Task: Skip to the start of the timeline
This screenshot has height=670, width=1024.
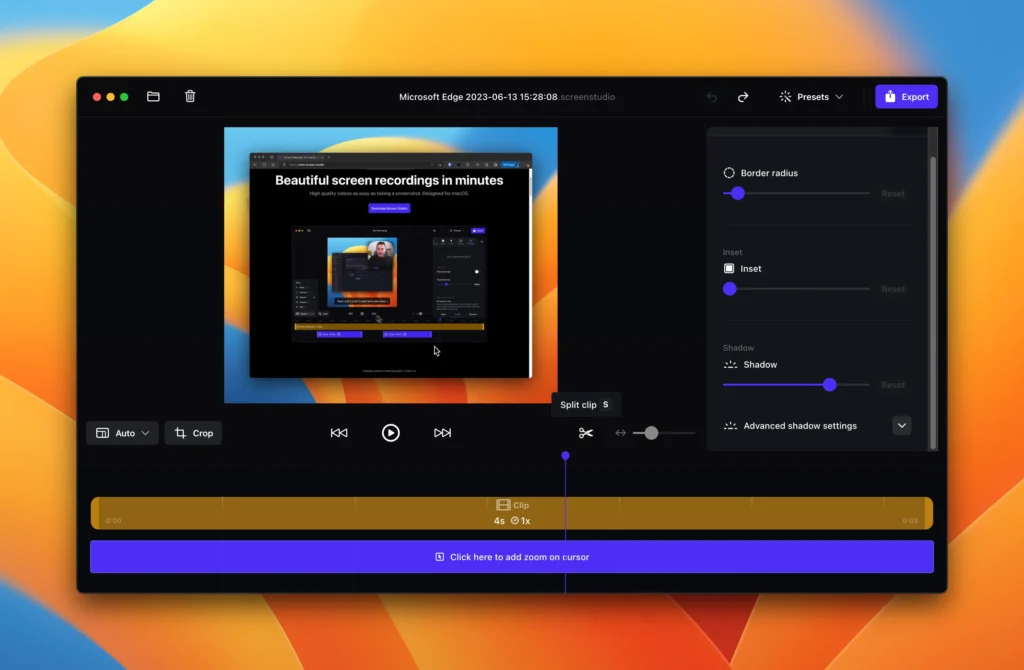Action: (x=339, y=432)
